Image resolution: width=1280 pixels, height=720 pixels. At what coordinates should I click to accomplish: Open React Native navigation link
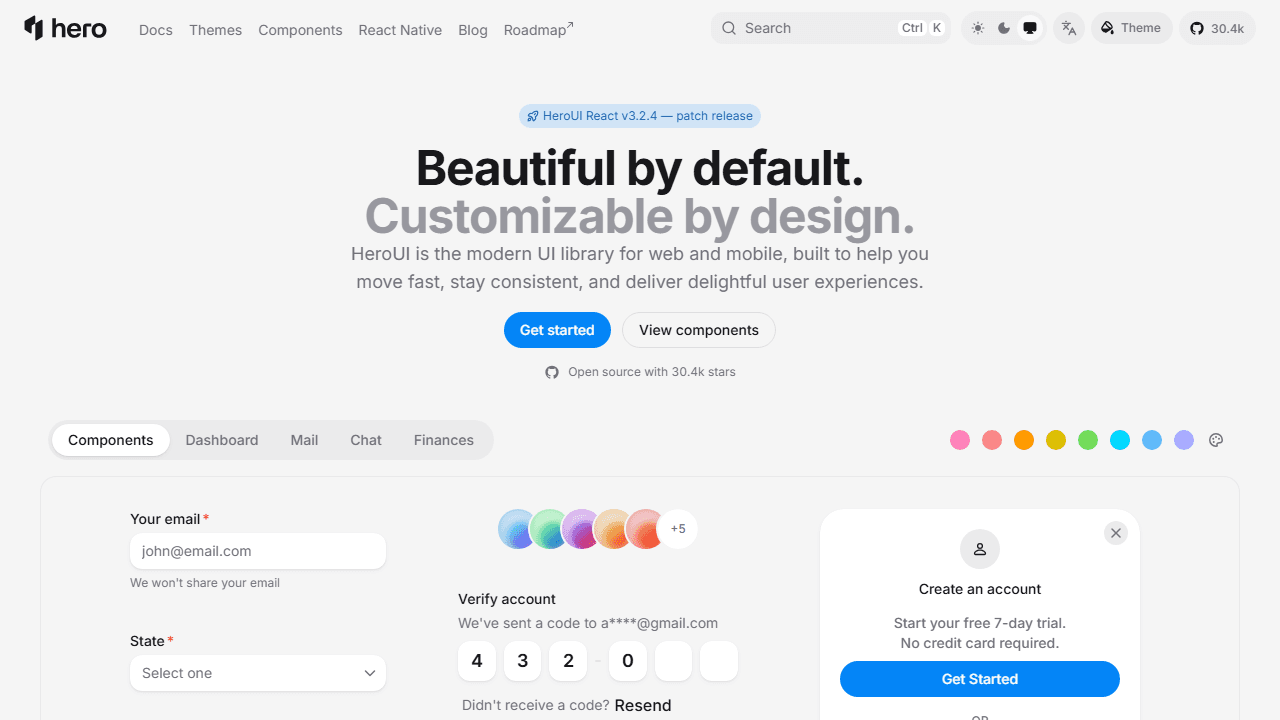click(x=400, y=30)
